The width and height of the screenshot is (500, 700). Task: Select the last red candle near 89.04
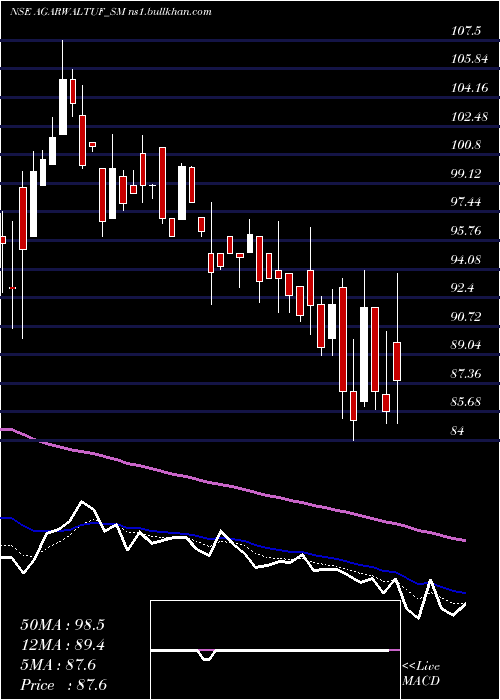[397, 362]
